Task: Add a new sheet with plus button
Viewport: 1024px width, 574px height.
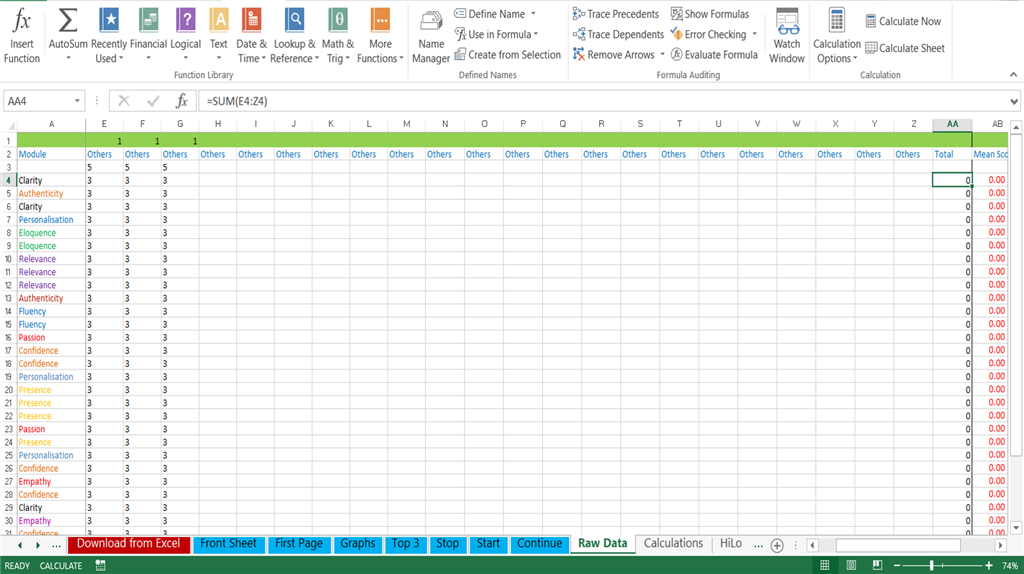Action: (x=776, y=545)
